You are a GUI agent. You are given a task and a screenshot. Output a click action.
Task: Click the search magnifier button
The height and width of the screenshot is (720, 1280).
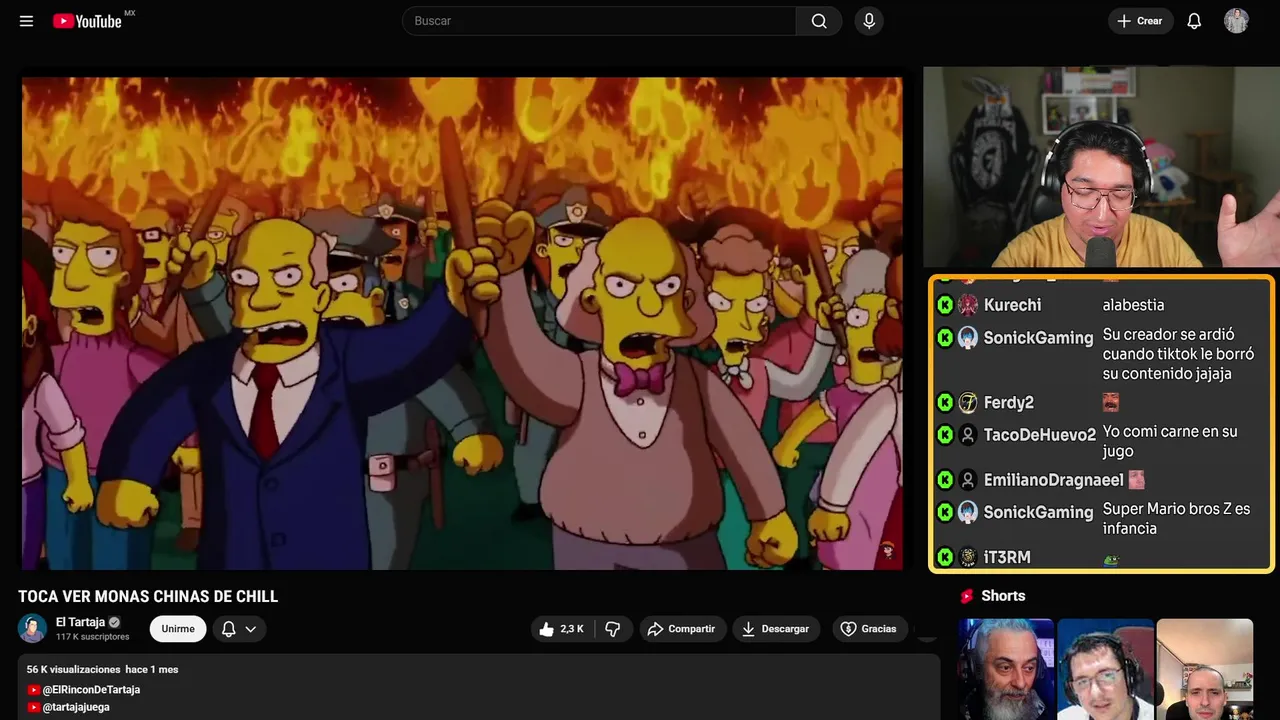[x=819, y=21]
